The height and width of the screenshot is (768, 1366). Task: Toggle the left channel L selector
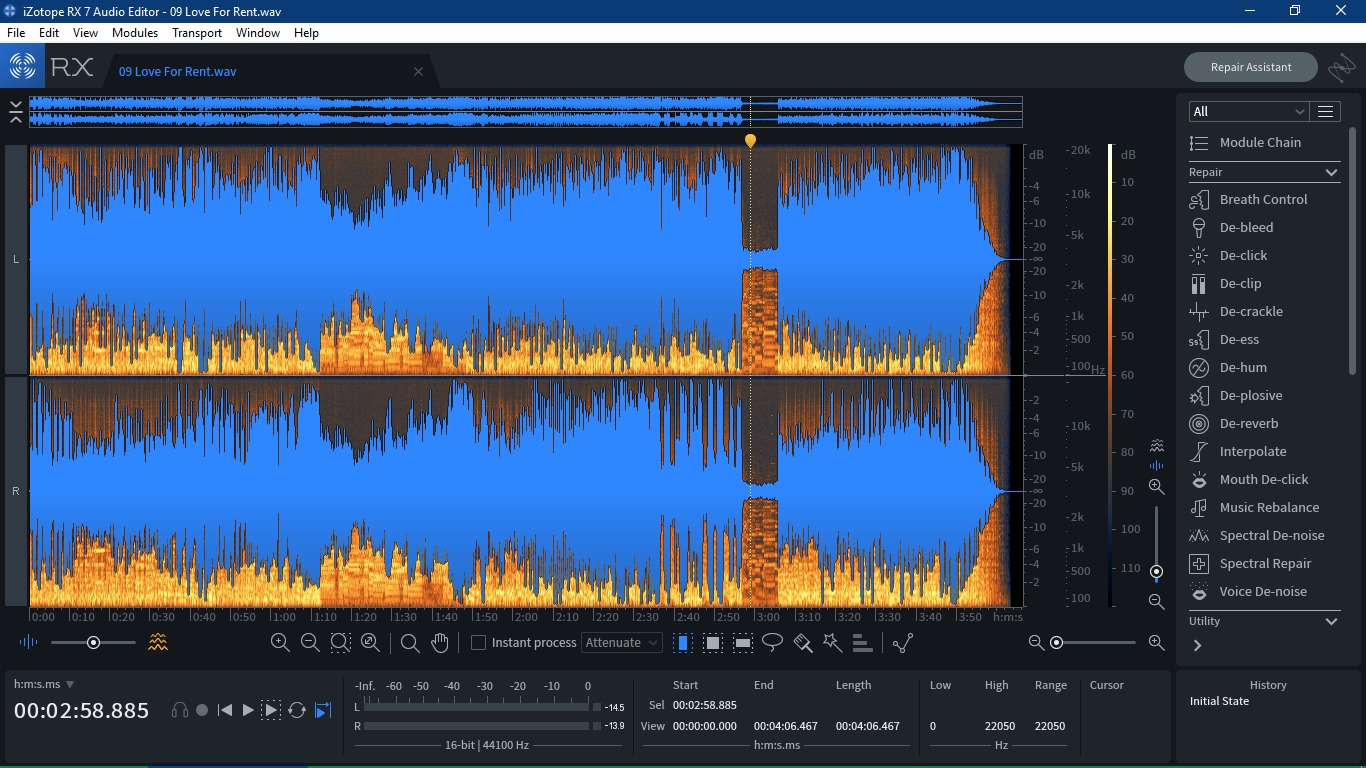point(15,259)
